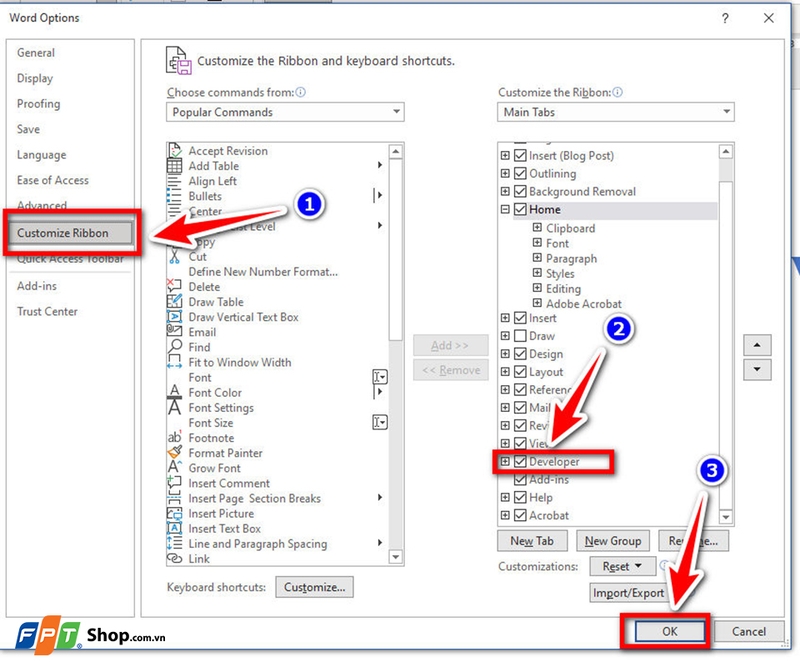Expand the Adobe Acrobat group node
Screen dimensions: 800x662
[537, 303]
